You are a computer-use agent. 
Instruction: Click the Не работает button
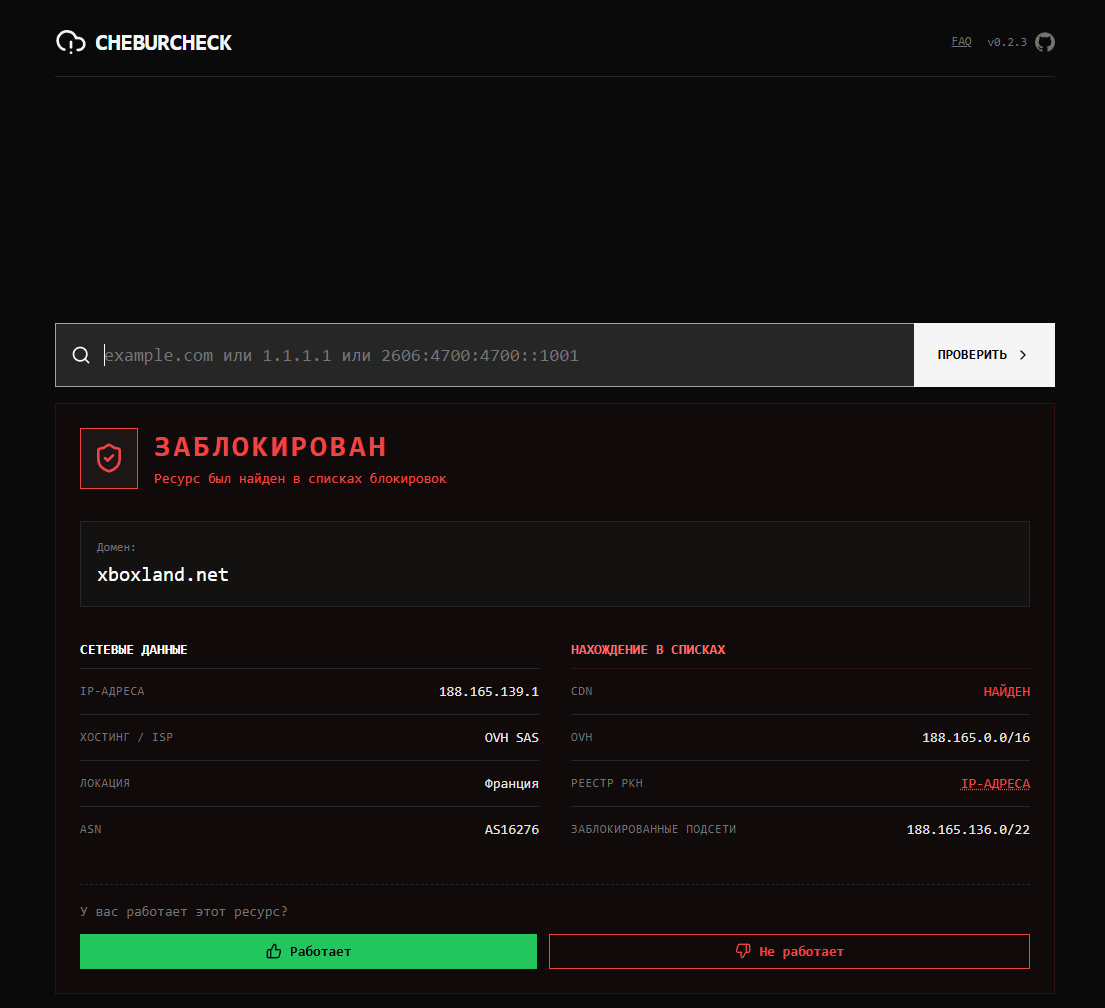click(789, 952)
